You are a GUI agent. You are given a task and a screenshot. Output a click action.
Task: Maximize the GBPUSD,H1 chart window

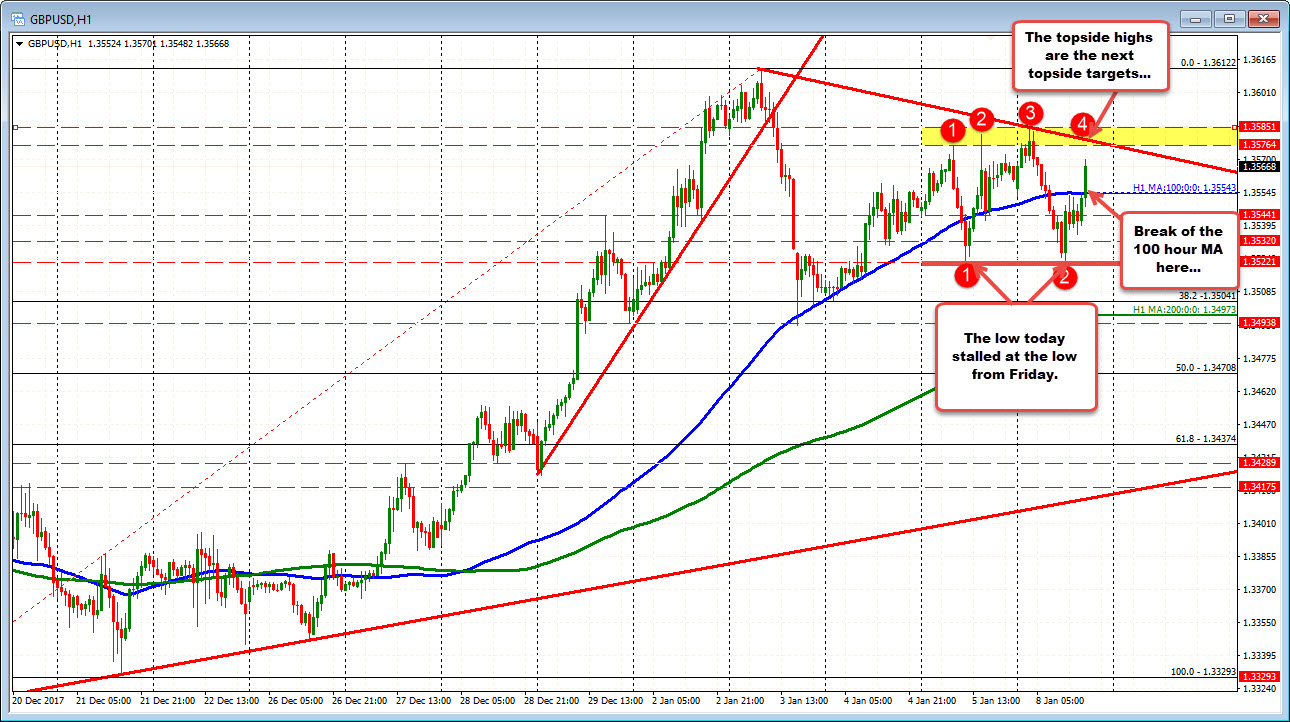(x=1229, y=17)
